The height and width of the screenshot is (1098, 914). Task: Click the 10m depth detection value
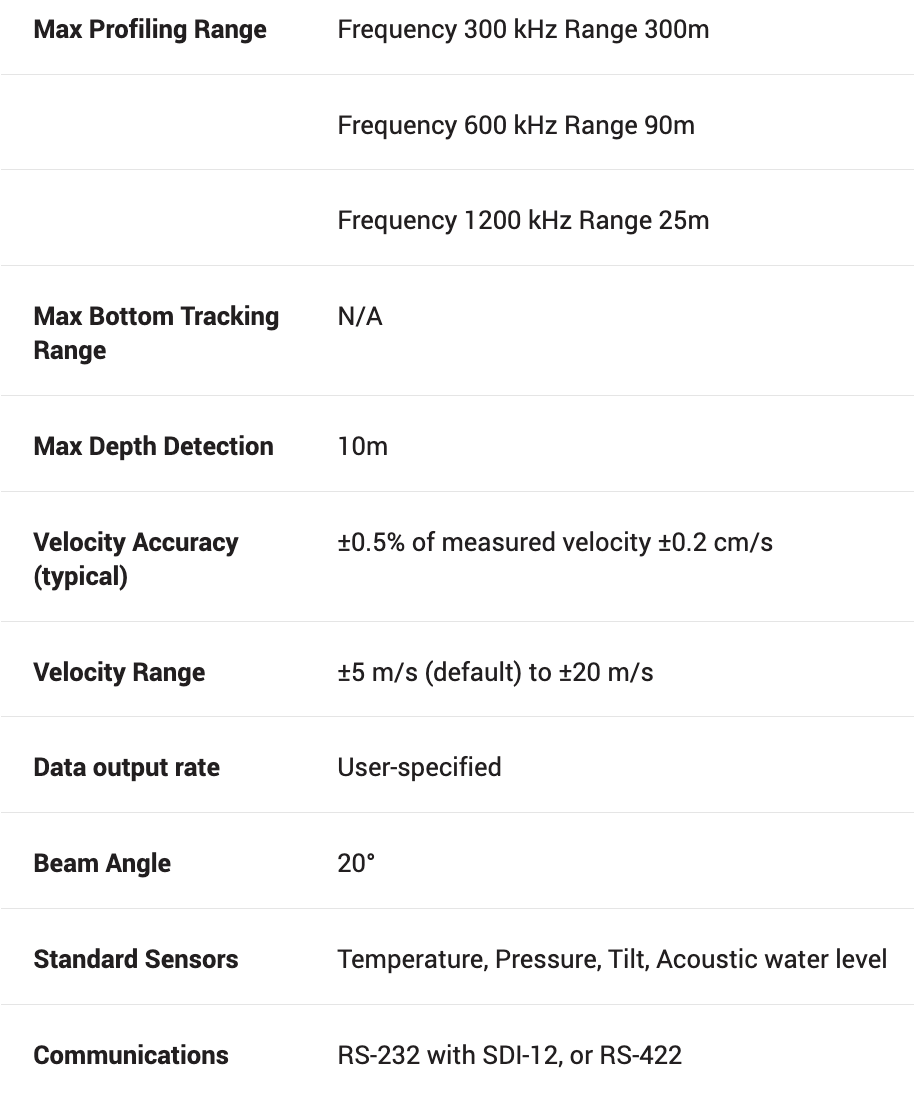[x=362, y=446]
